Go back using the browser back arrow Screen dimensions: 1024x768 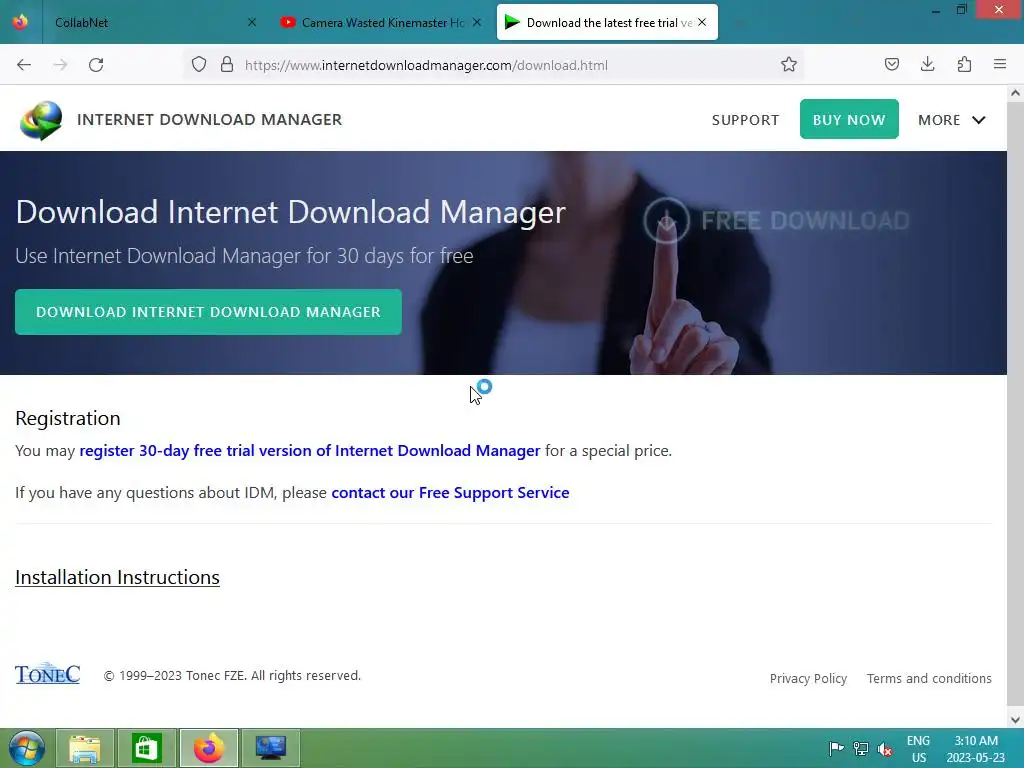pyautogui.click(x=24, y=65)
